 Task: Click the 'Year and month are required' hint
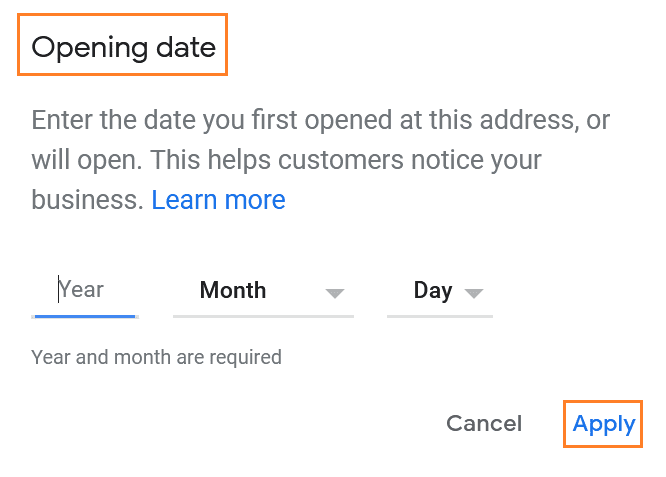click(156, 357)
